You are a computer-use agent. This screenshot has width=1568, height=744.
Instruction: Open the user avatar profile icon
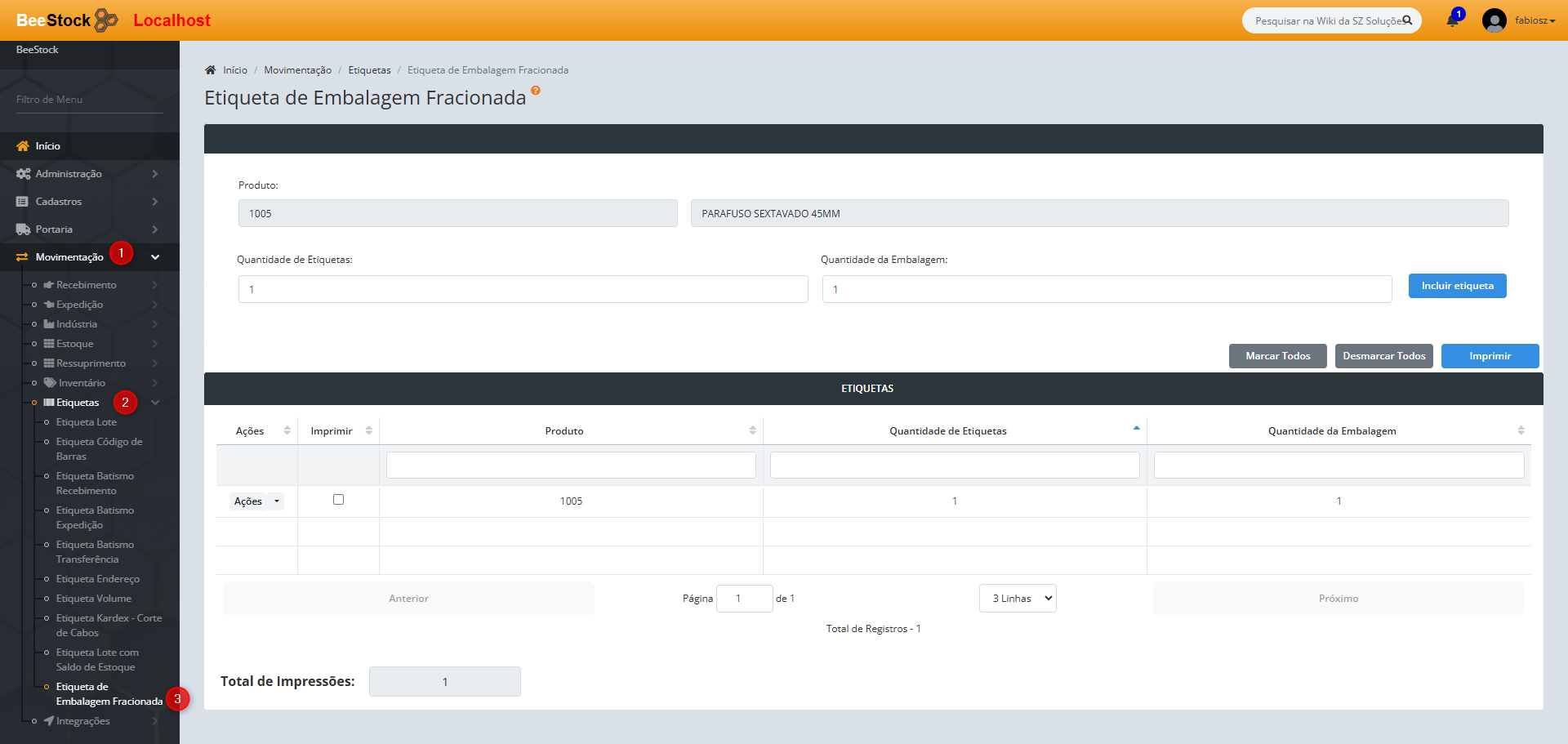coord(1494,20)
